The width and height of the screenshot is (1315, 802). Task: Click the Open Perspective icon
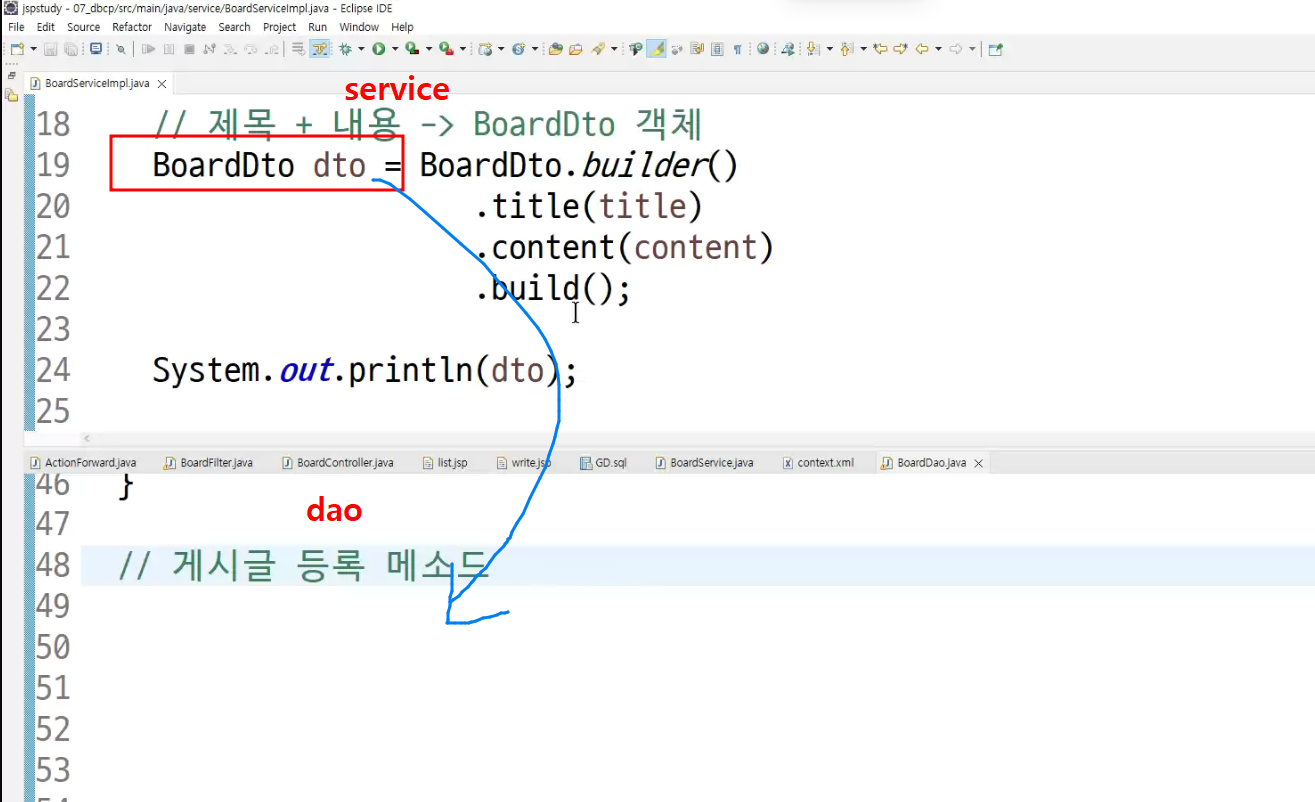coord(995,48)
